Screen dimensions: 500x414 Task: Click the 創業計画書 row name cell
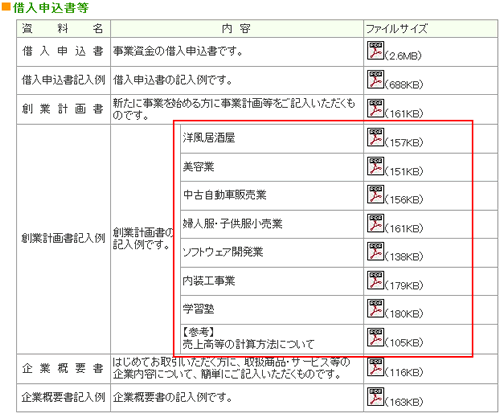coord(63,109)
